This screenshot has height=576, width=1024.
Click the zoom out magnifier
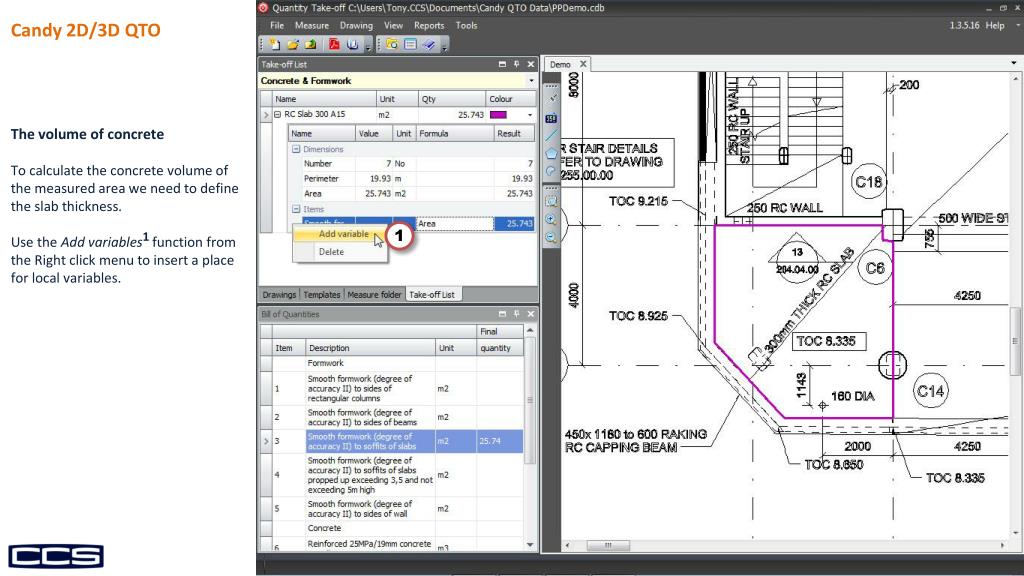point(551,237)
